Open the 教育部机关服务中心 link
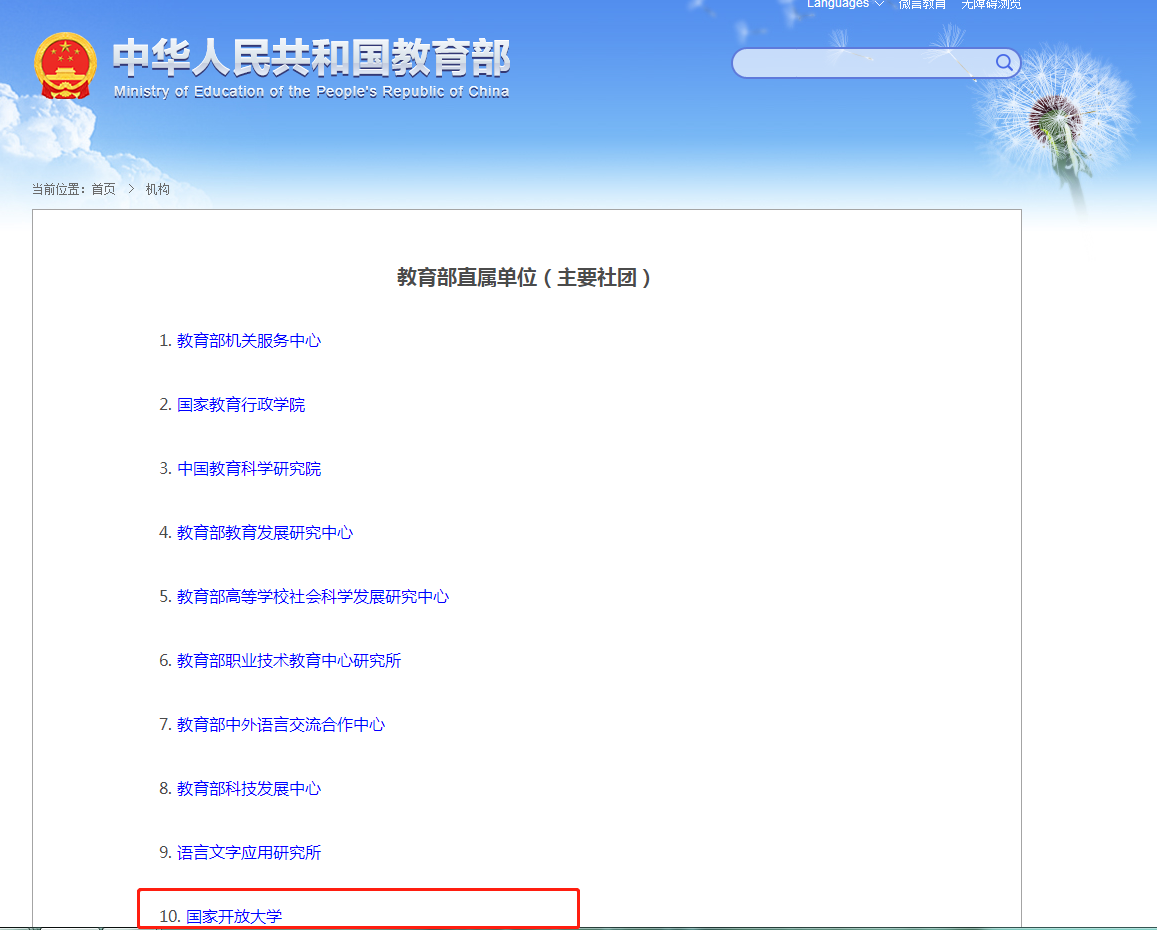Viewport: 1157px width, 930px height. click(x=249, y=340)
